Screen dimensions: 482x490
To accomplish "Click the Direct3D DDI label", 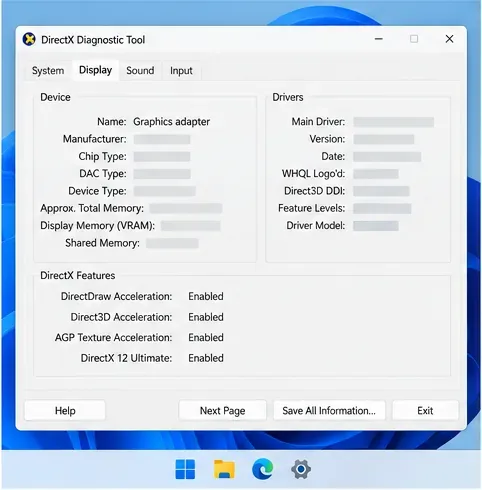I will [x=315, y=191].
